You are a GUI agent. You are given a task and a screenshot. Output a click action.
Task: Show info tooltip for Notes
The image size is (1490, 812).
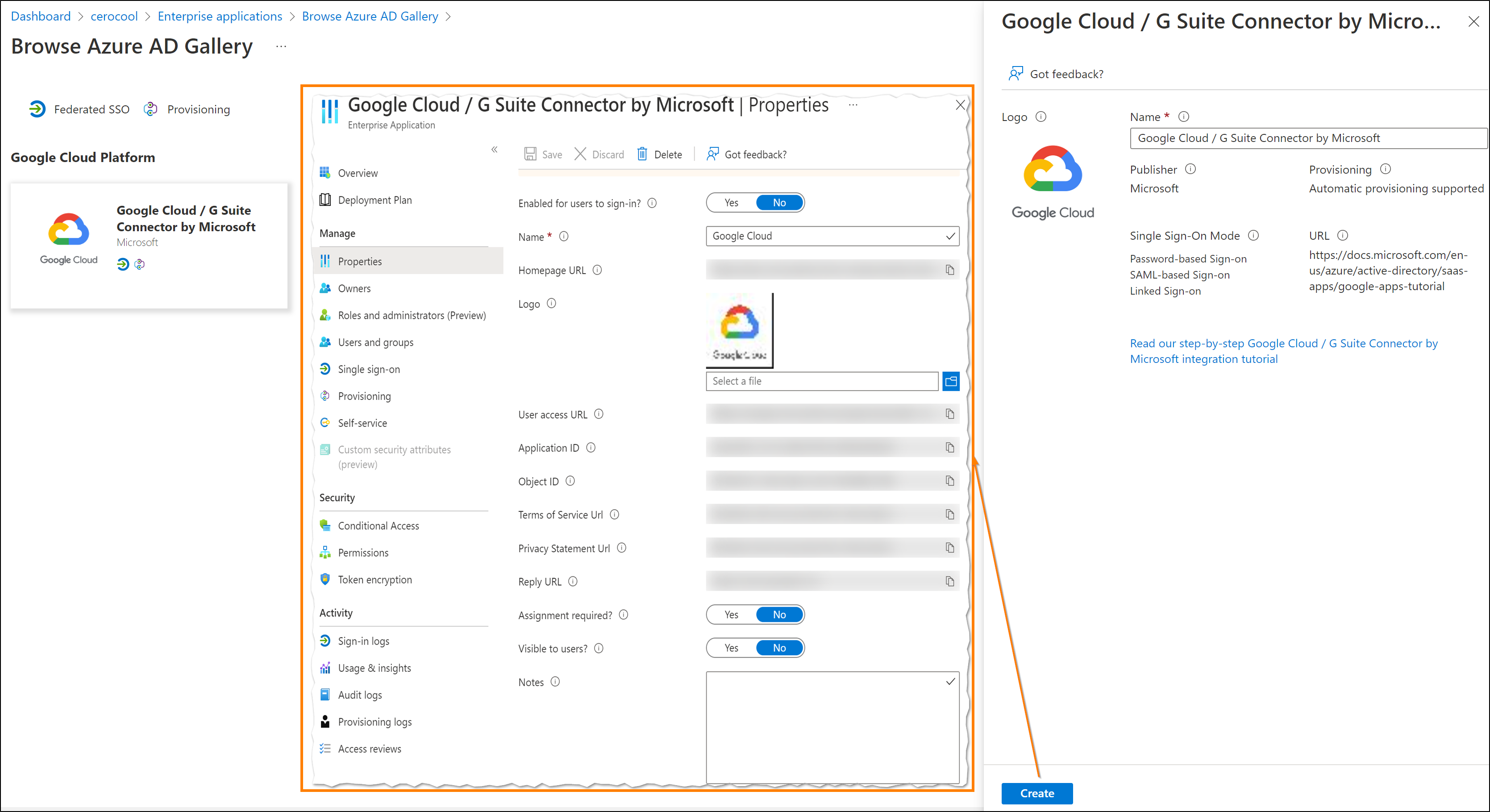coord(555,682)
